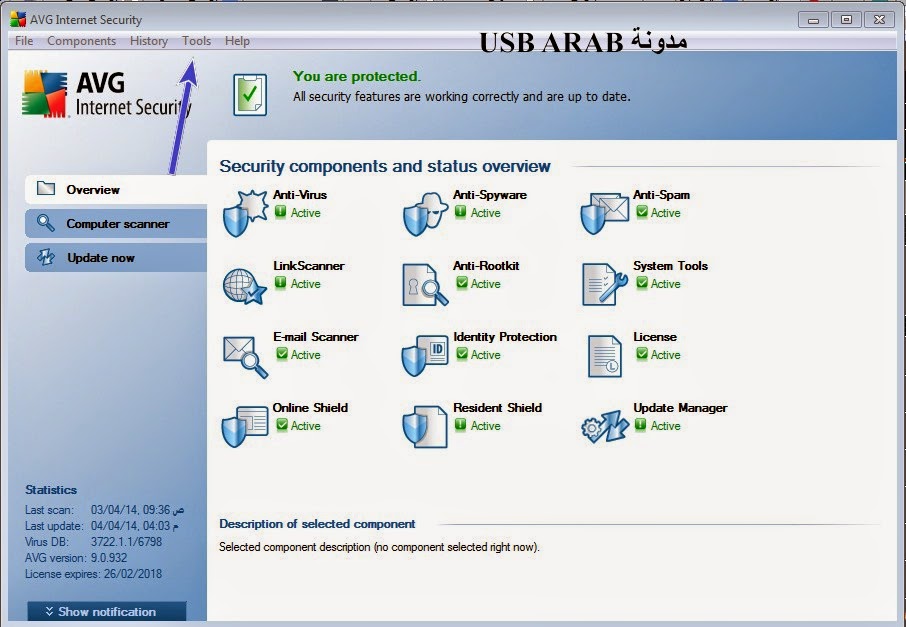
Task: Open the Tools menu
Action: (196, 41)
